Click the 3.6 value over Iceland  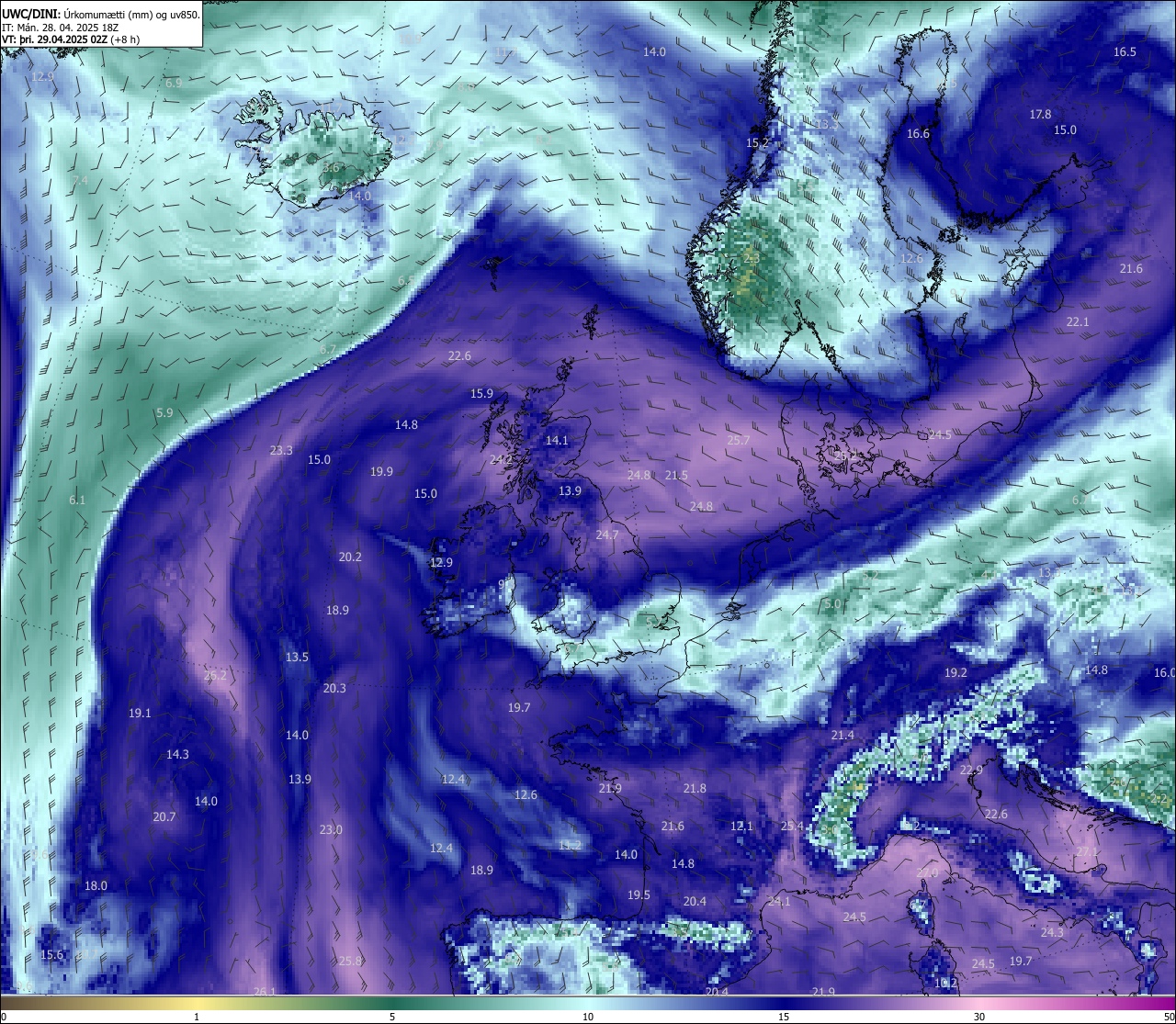(331, 168)
